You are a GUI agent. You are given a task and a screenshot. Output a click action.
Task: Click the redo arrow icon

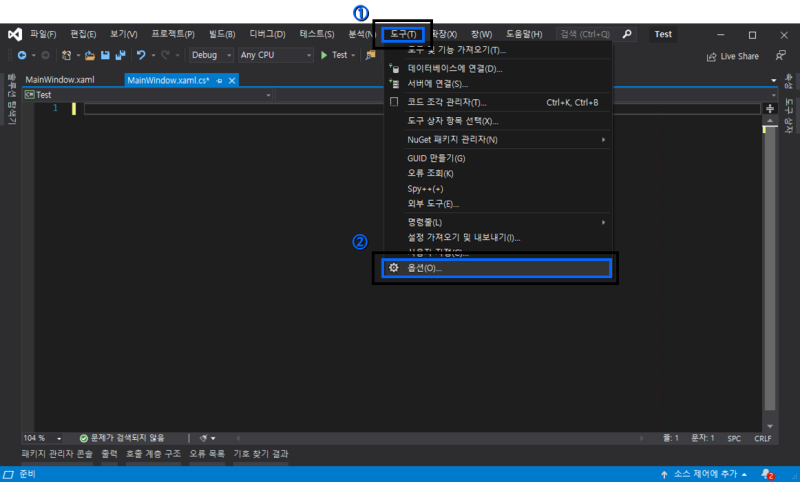click(165, 55)
